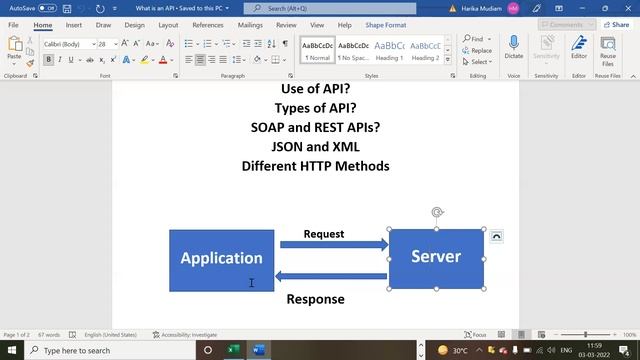Screen dimensions: 640x360
Task: Click the Sort A-Z icon
Action: [272, 44]
